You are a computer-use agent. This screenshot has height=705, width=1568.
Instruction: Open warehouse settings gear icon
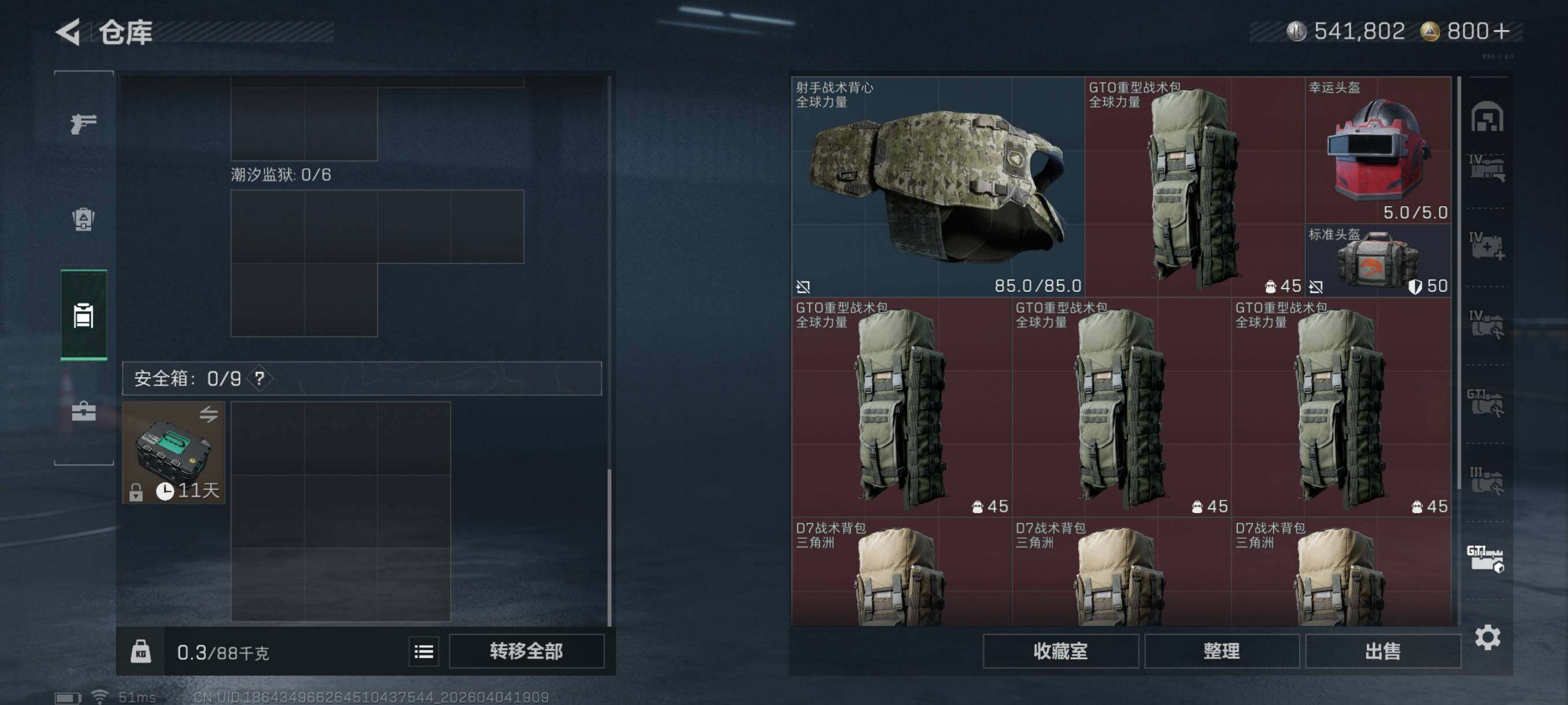[1488, 637]
